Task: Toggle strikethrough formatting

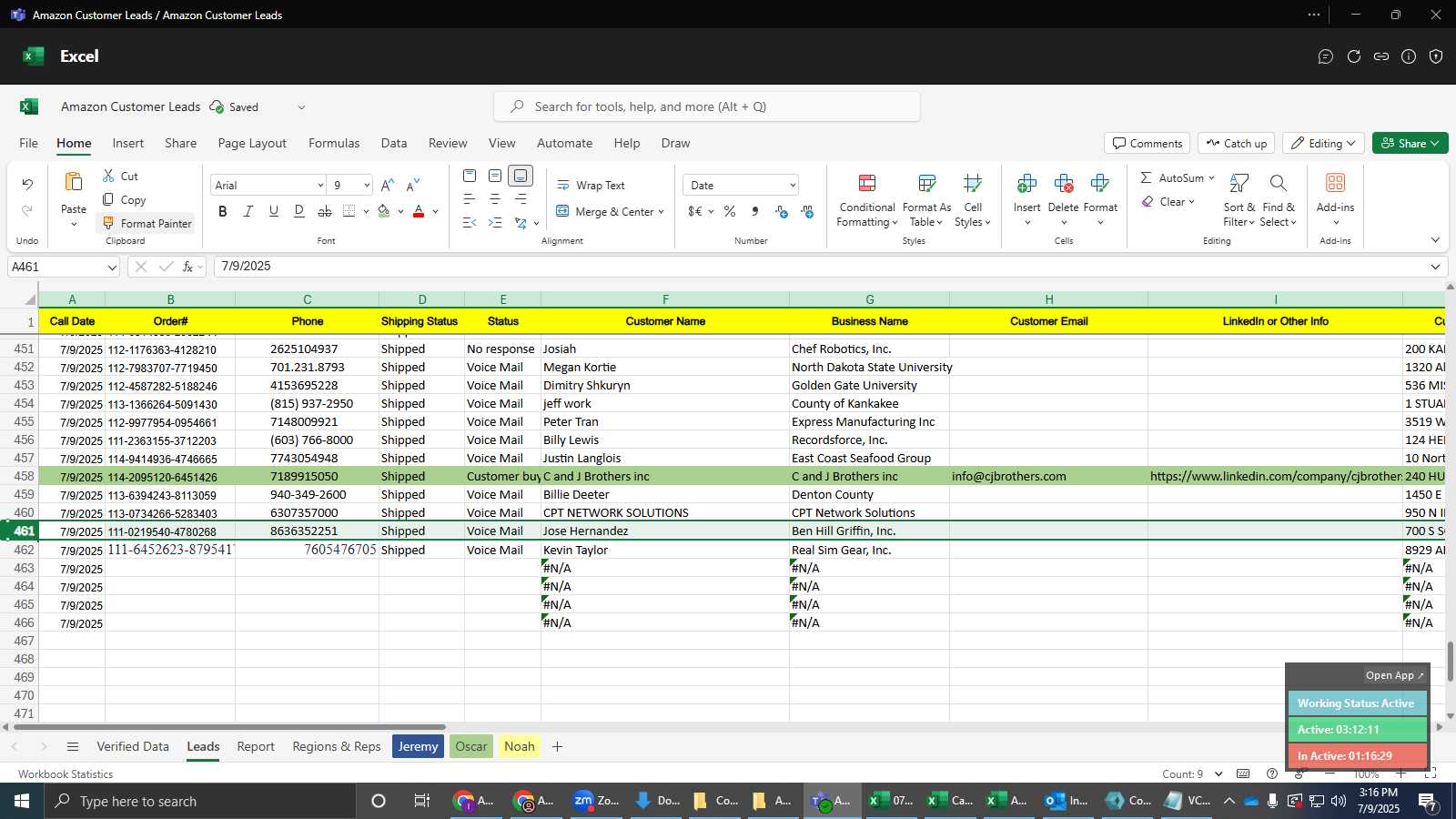Action: tap(325, 211)
